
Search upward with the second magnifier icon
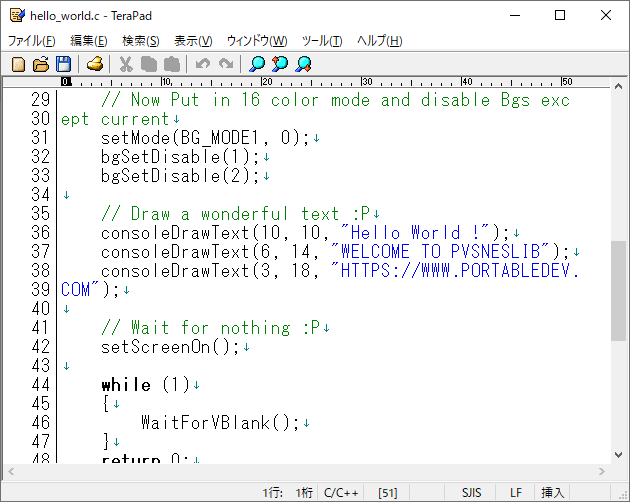(x=280, y=64)
